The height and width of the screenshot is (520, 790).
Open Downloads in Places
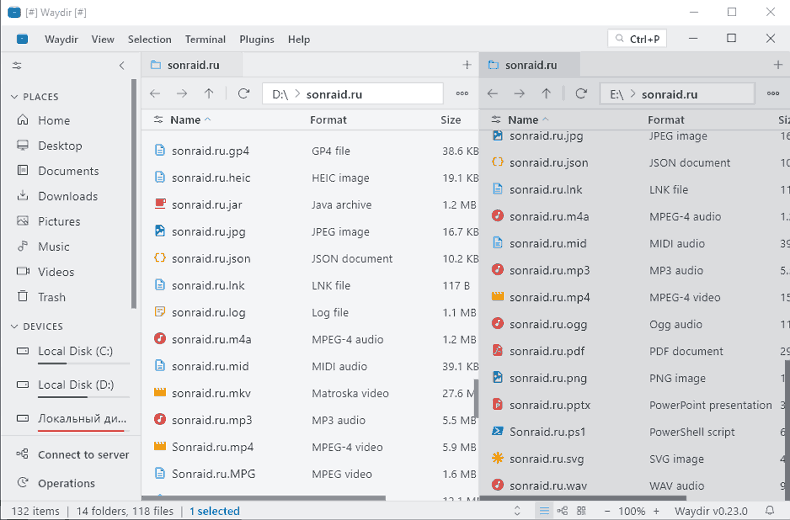click(x=68, y=196)
